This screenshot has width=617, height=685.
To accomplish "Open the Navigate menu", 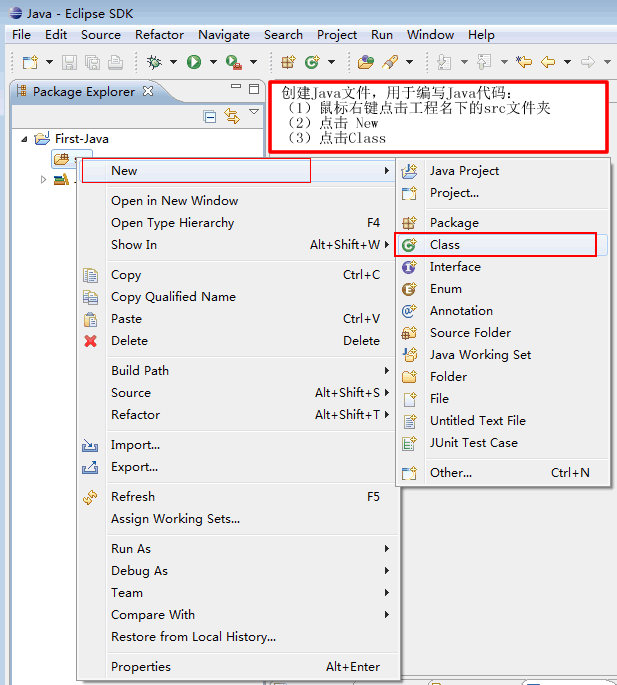I will coord(224,35).
